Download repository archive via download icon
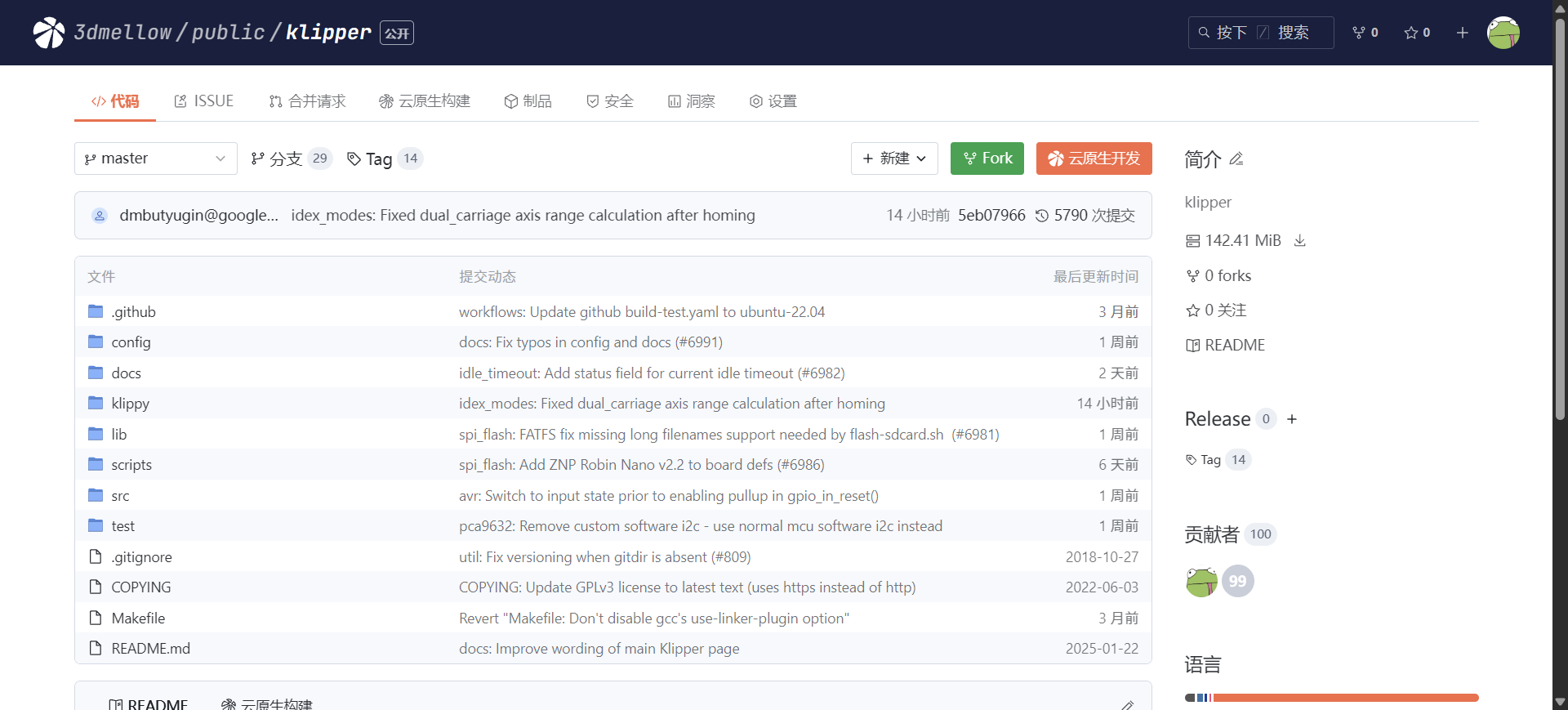The height and width of the screenshot is (710, 1568). [1299, 240]
